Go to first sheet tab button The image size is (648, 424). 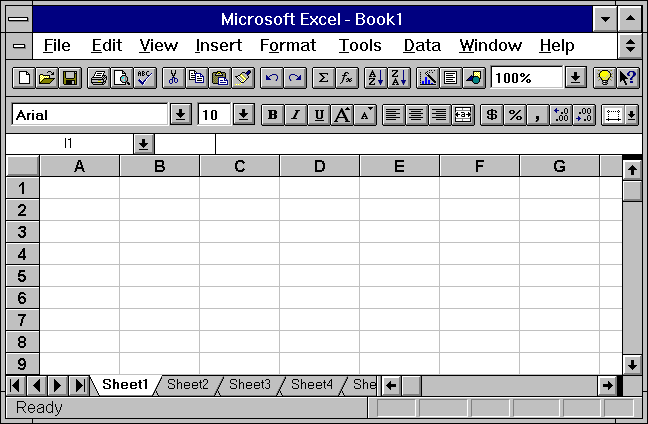click(16, 386)
